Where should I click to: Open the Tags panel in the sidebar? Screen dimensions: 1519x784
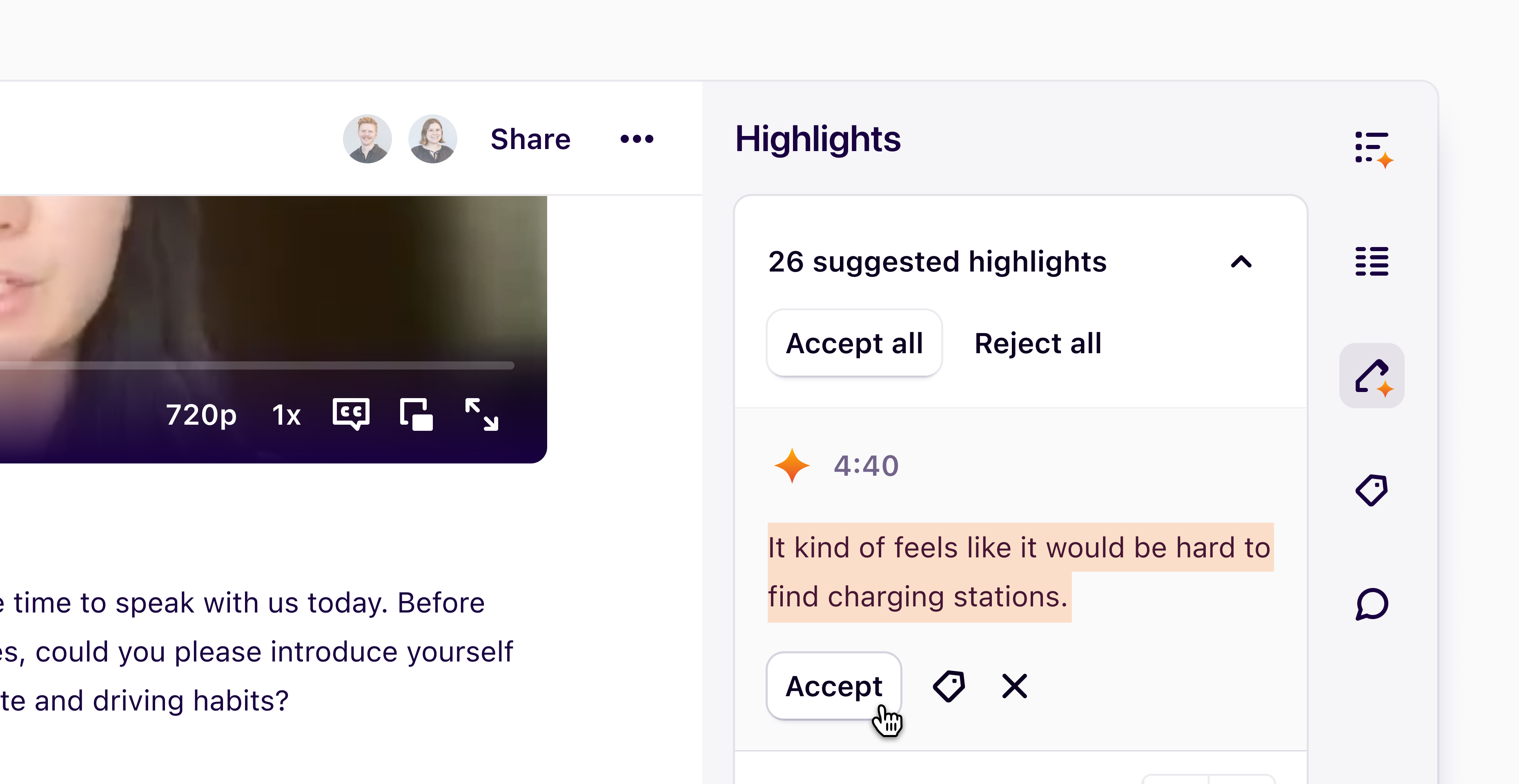coord(1371,490)
